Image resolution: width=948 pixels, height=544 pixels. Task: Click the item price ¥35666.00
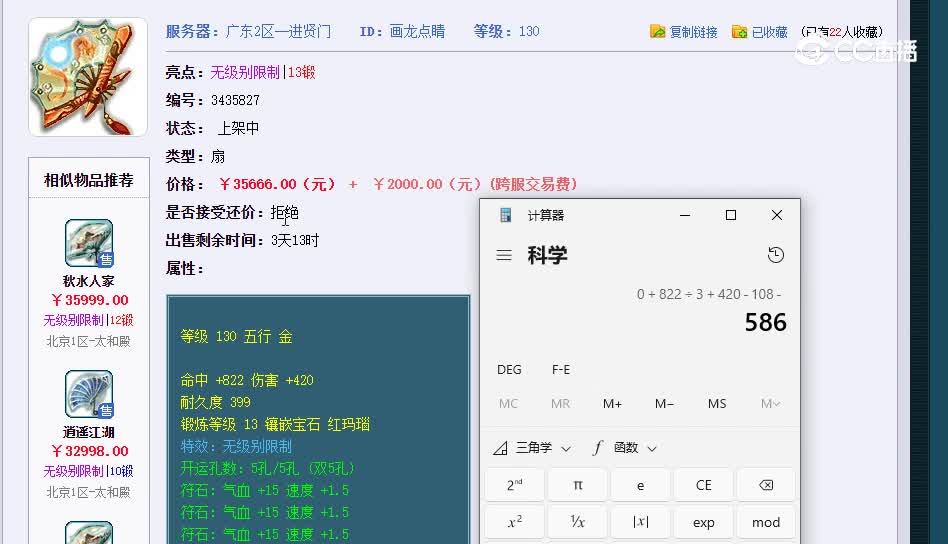point(277,184)
